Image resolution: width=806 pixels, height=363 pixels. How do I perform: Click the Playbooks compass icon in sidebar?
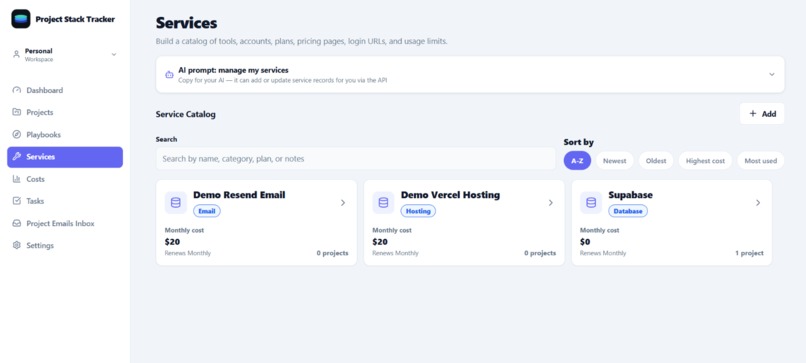16,135
